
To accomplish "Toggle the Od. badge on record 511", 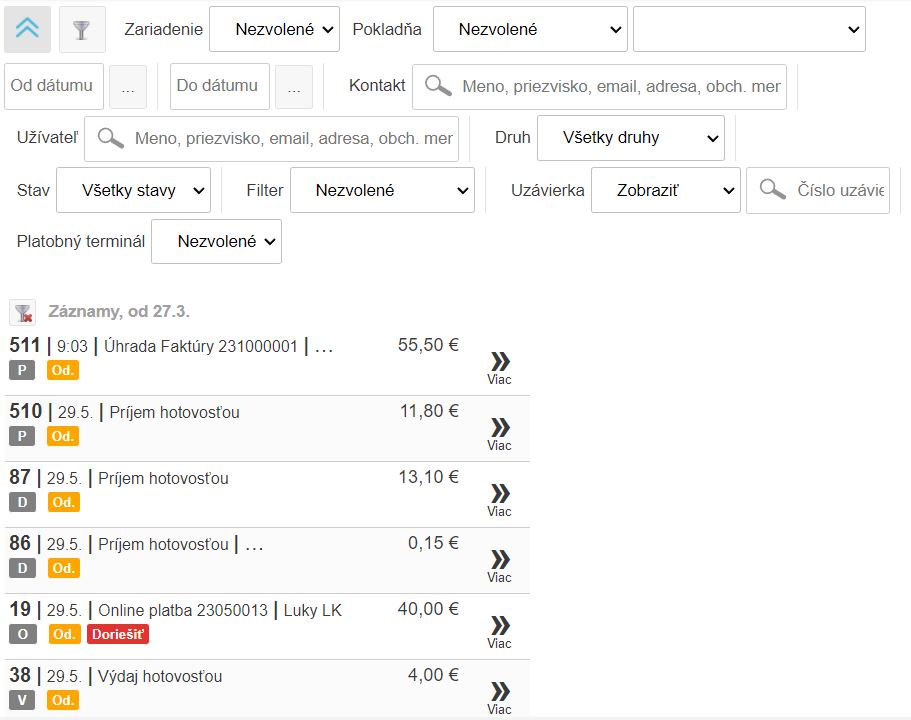I will [62, 370].
